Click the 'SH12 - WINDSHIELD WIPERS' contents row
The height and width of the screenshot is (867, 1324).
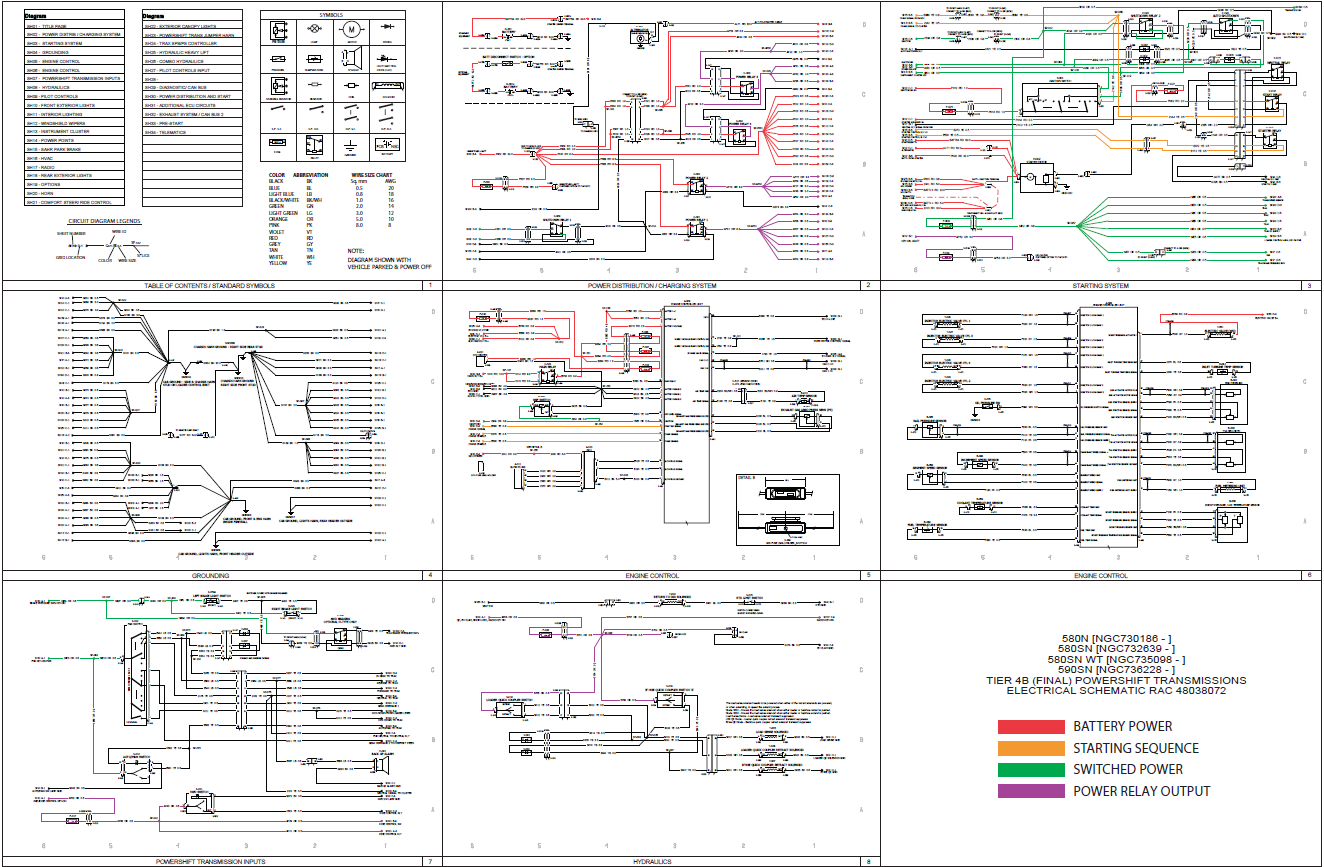(74, 123)
